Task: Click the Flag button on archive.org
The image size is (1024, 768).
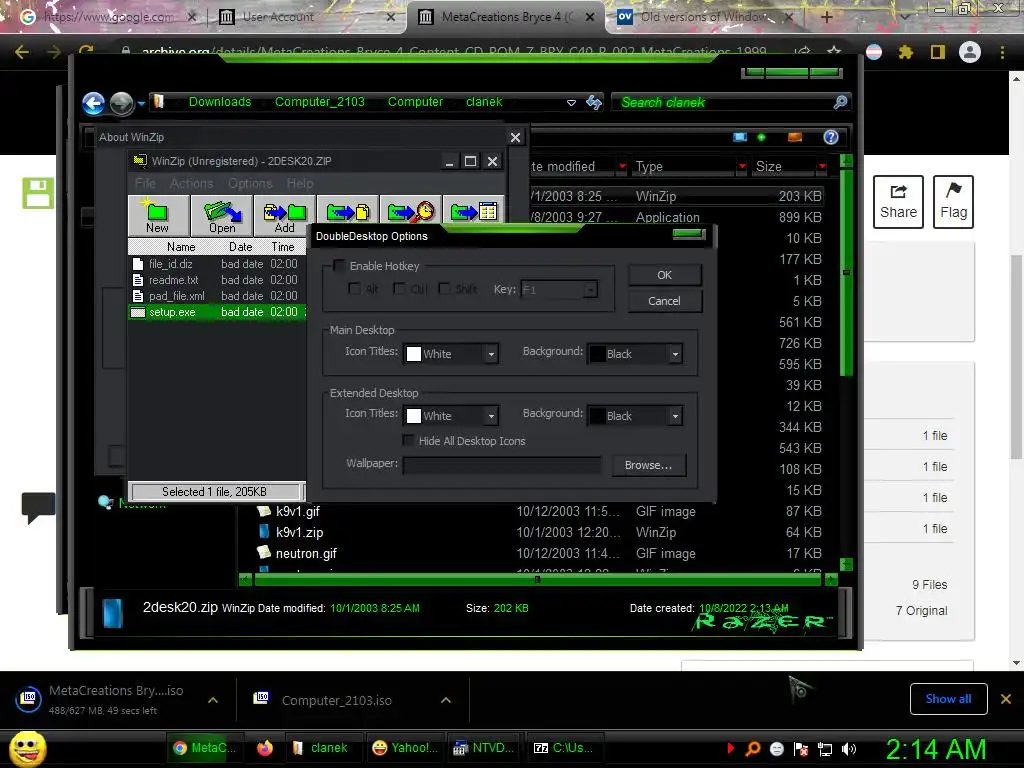Action: click(x=953, y=202)
